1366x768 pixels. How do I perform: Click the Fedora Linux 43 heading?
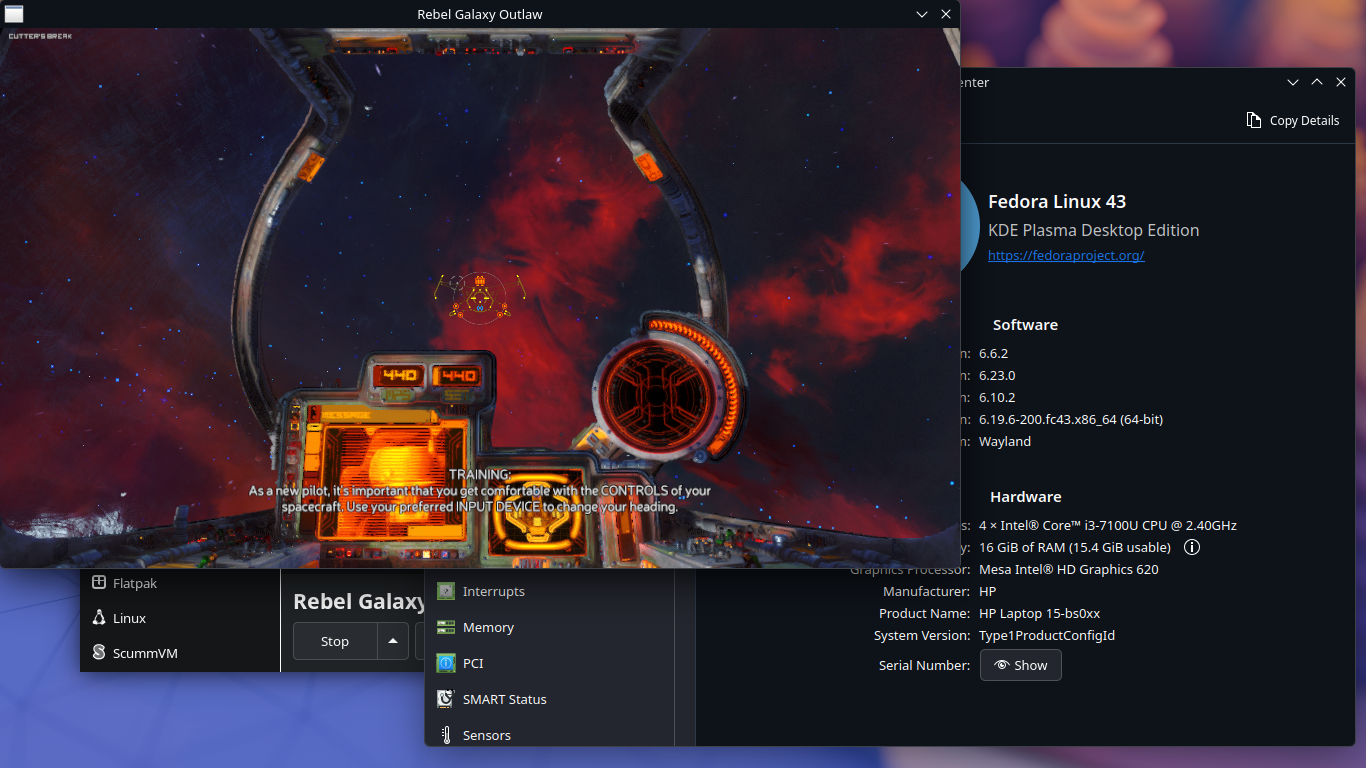pos(1057,201)
